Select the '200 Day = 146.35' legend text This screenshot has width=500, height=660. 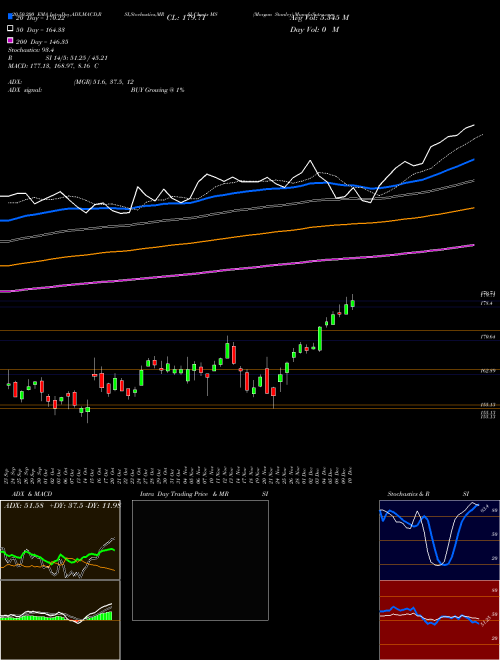(x=42, y=41)
